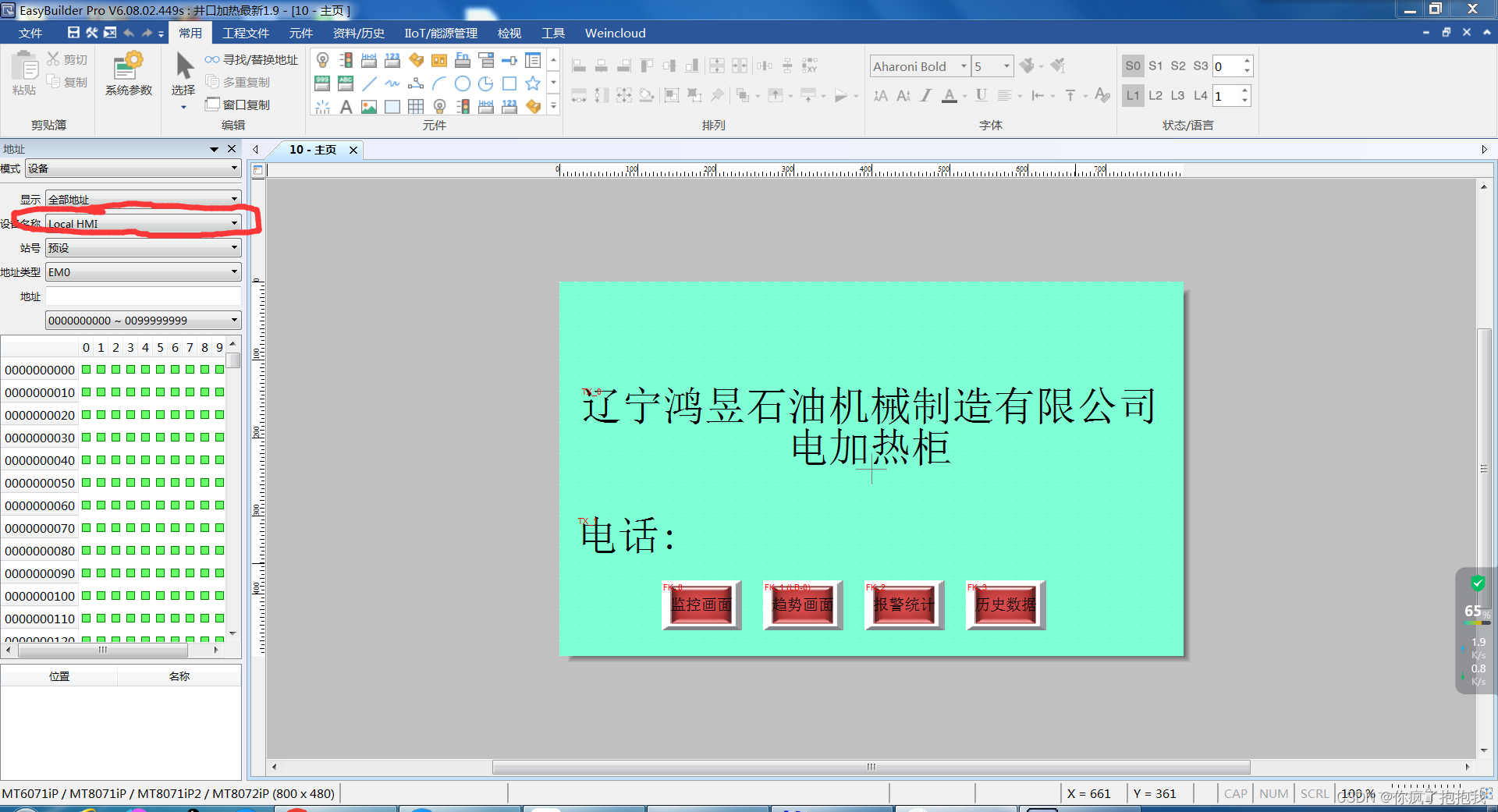Switch to the 检视 ribbon tab
The width and height of the screenshot is (1498, 812).
click(509, 33)
